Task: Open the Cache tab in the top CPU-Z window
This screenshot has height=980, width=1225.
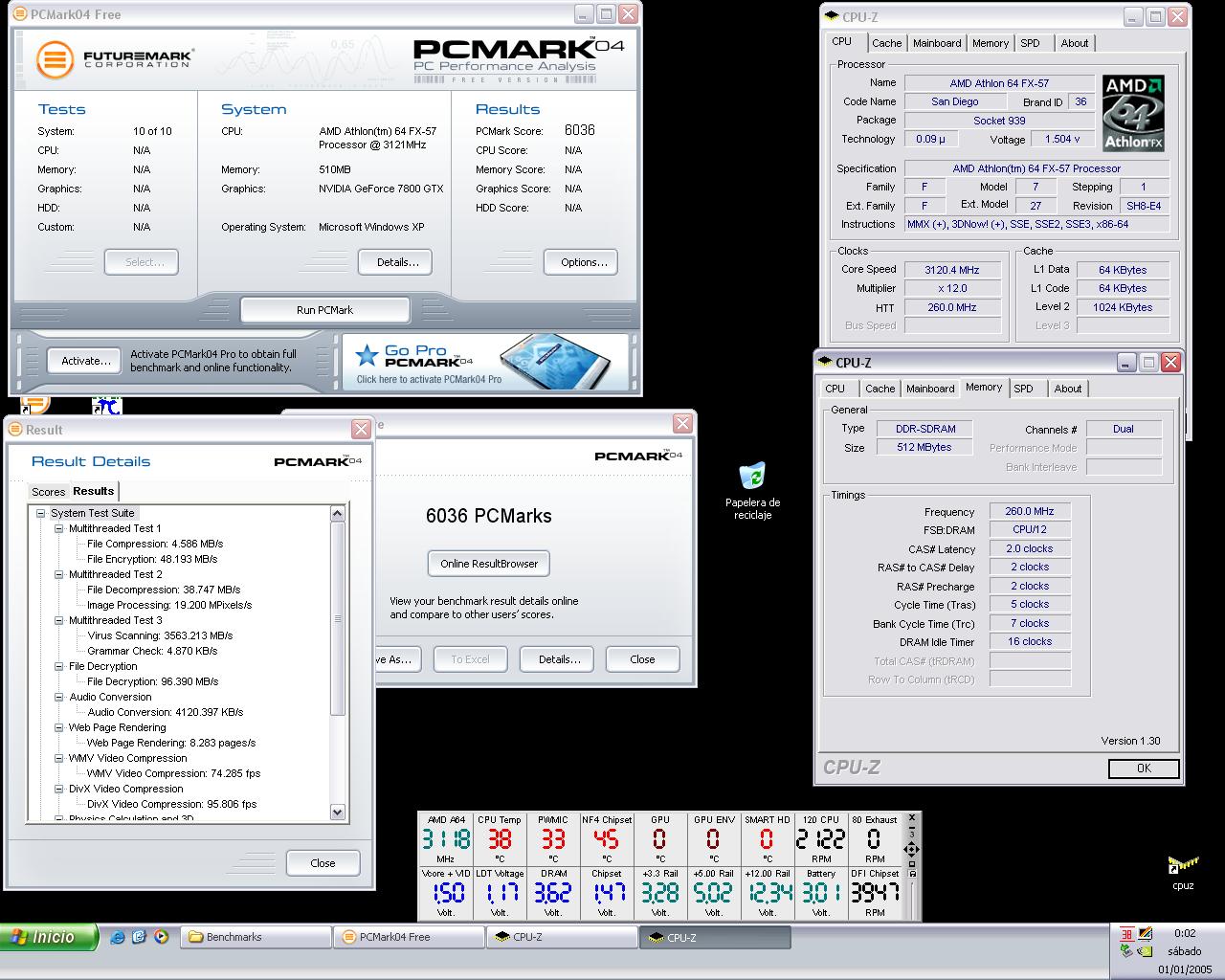Action: (886, 43)
